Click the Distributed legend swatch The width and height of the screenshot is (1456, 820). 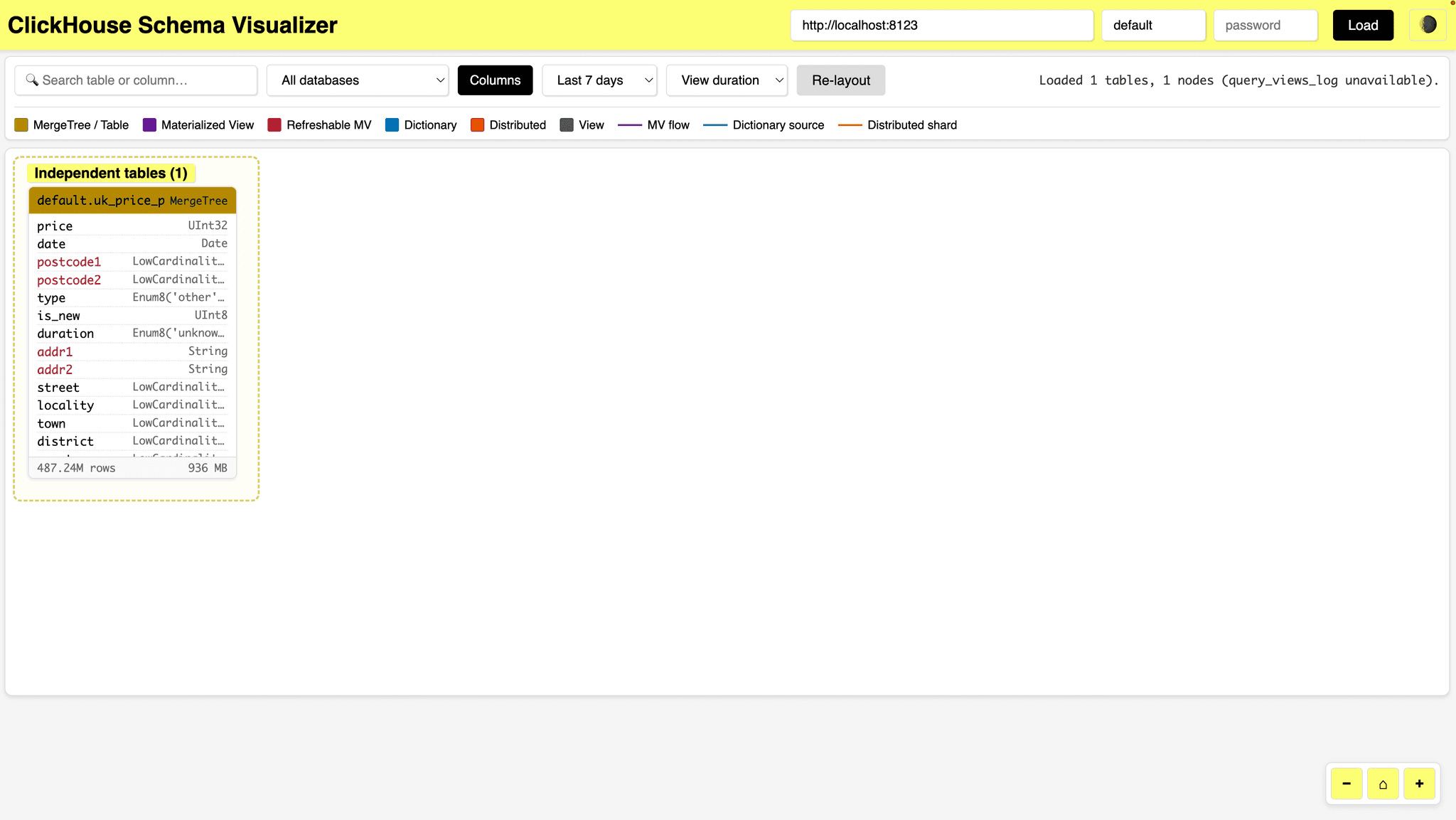click(477, 125)
